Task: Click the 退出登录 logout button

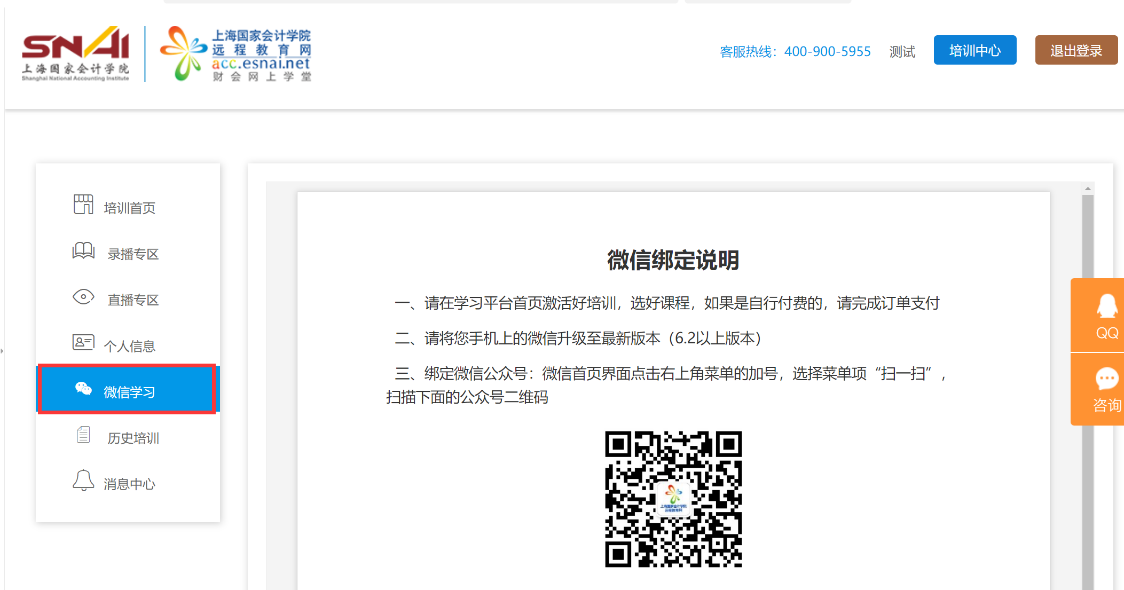Action: (1076, 50)
